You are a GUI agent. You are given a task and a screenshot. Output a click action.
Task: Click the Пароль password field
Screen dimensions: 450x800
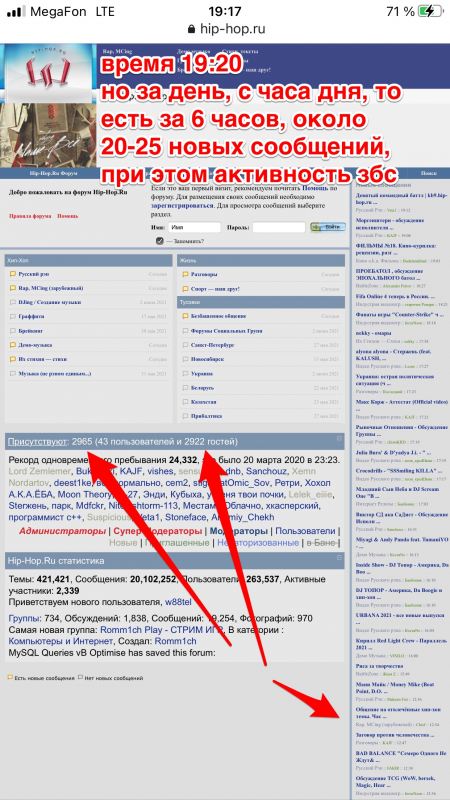pos(279,228)
